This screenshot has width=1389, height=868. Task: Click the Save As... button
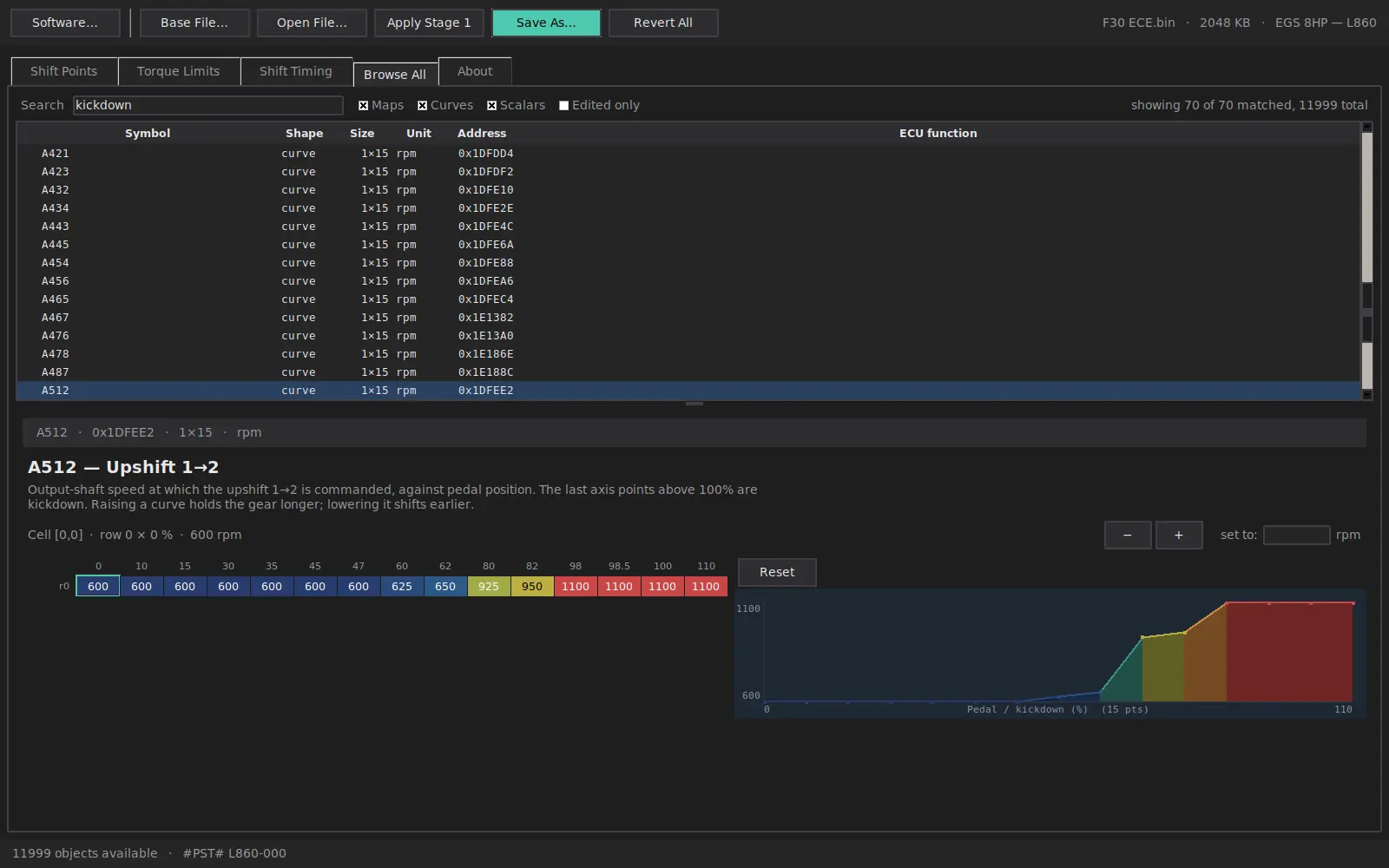click(x=546, y=23)
